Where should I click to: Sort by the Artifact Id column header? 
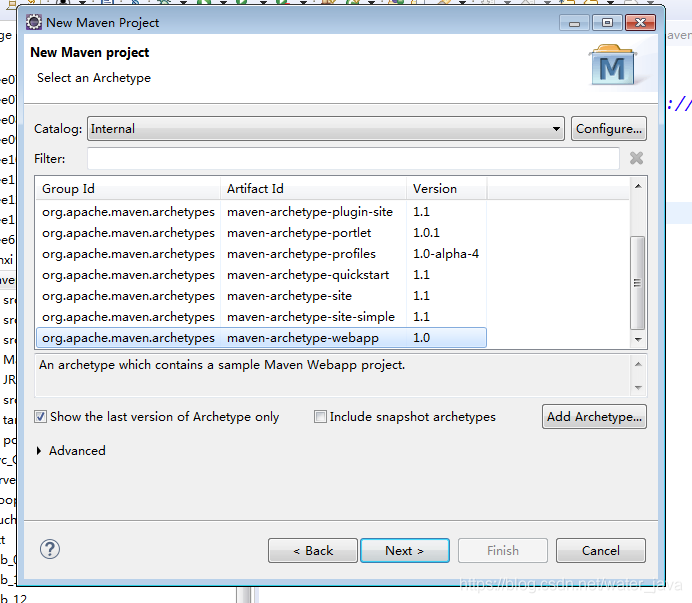pyautogui.click(x=313, y=189)
